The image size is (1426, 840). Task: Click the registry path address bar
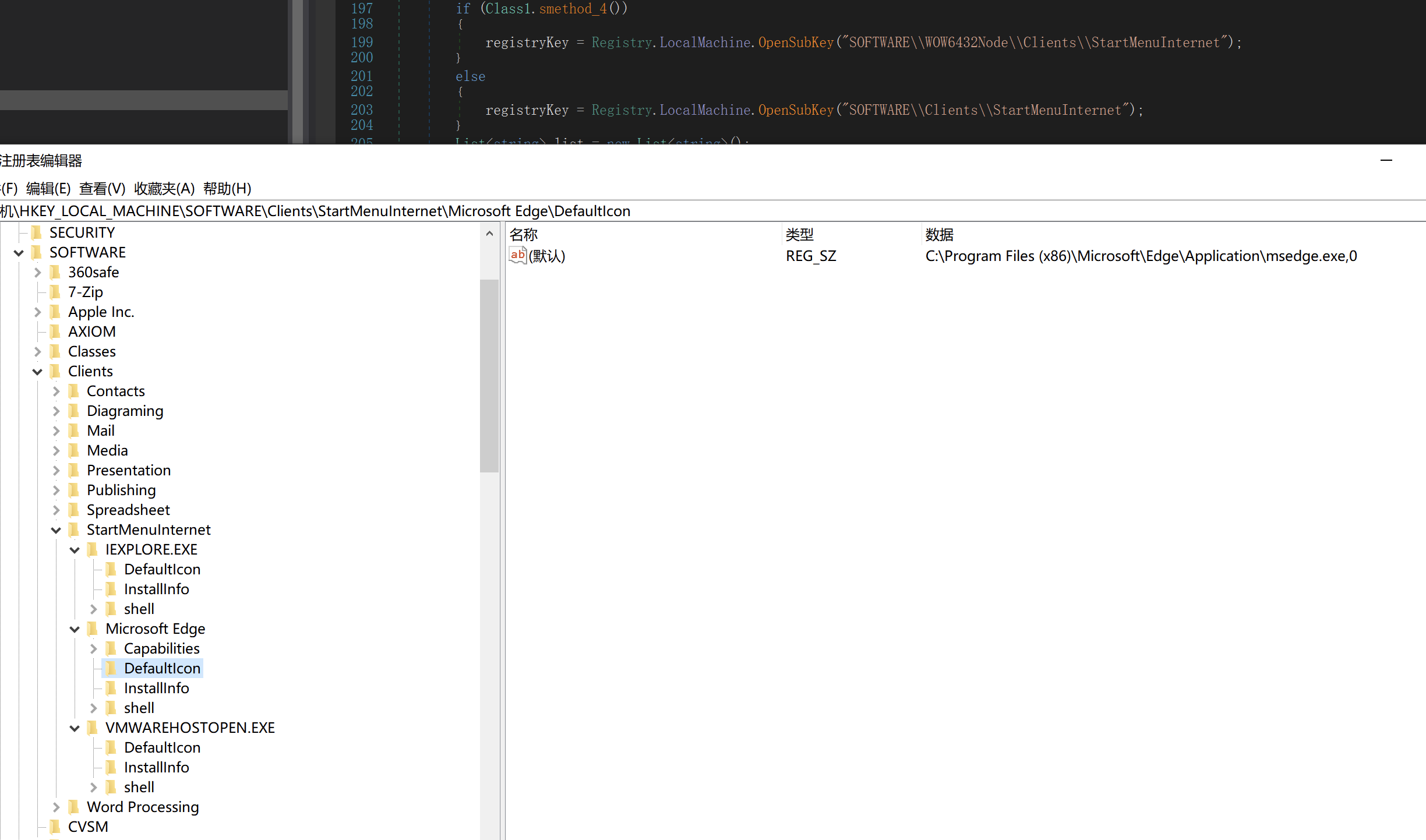713,211
